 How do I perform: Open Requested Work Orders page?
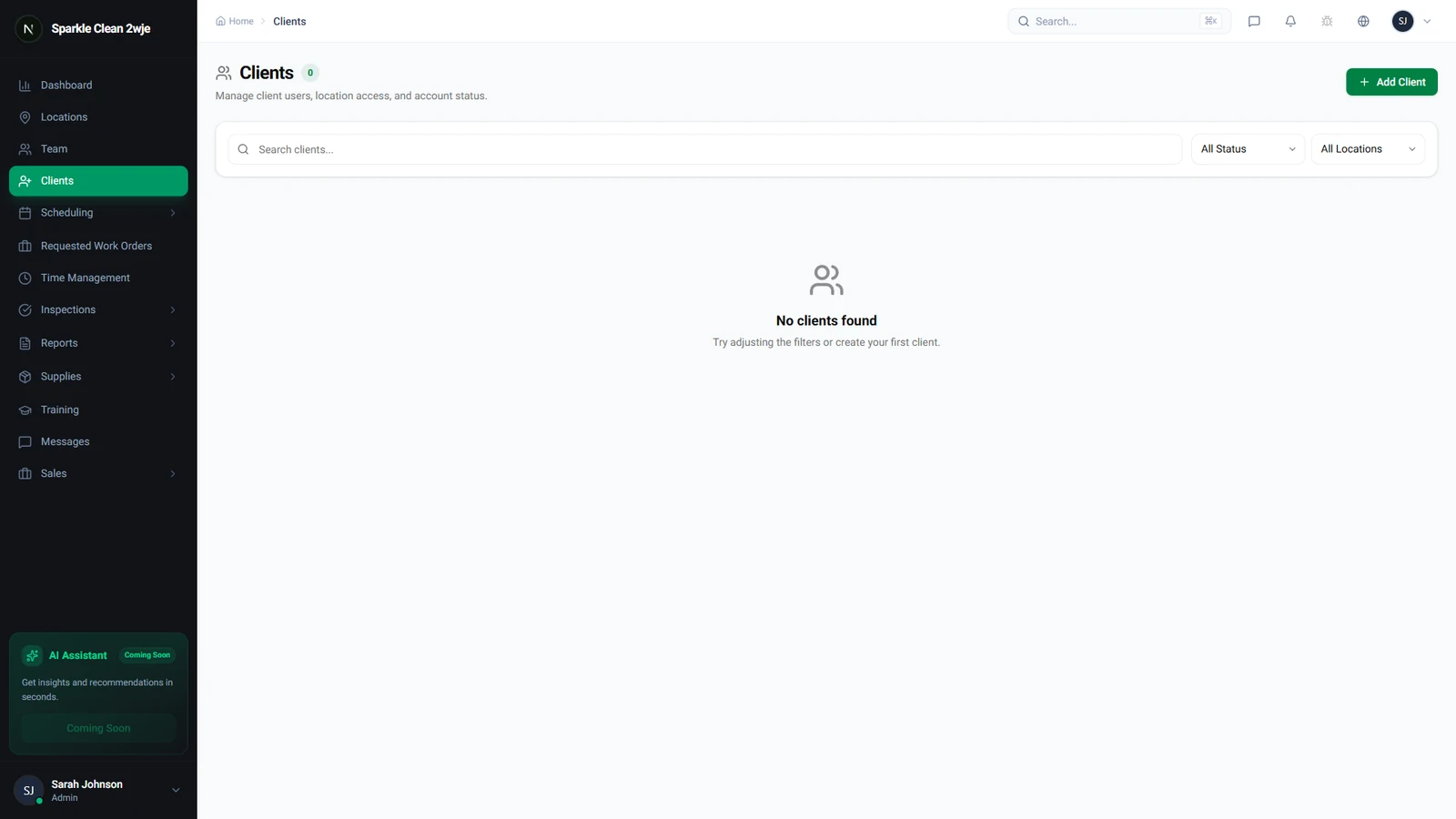98,247
